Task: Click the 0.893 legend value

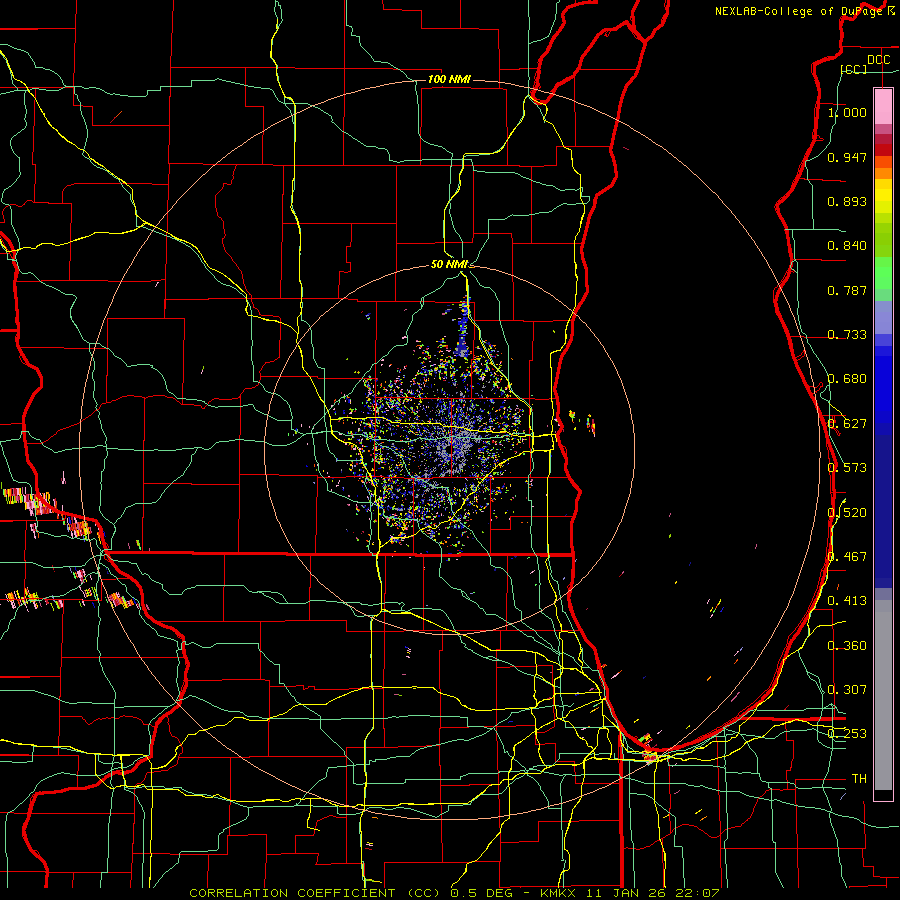Action: coord(847,201)
